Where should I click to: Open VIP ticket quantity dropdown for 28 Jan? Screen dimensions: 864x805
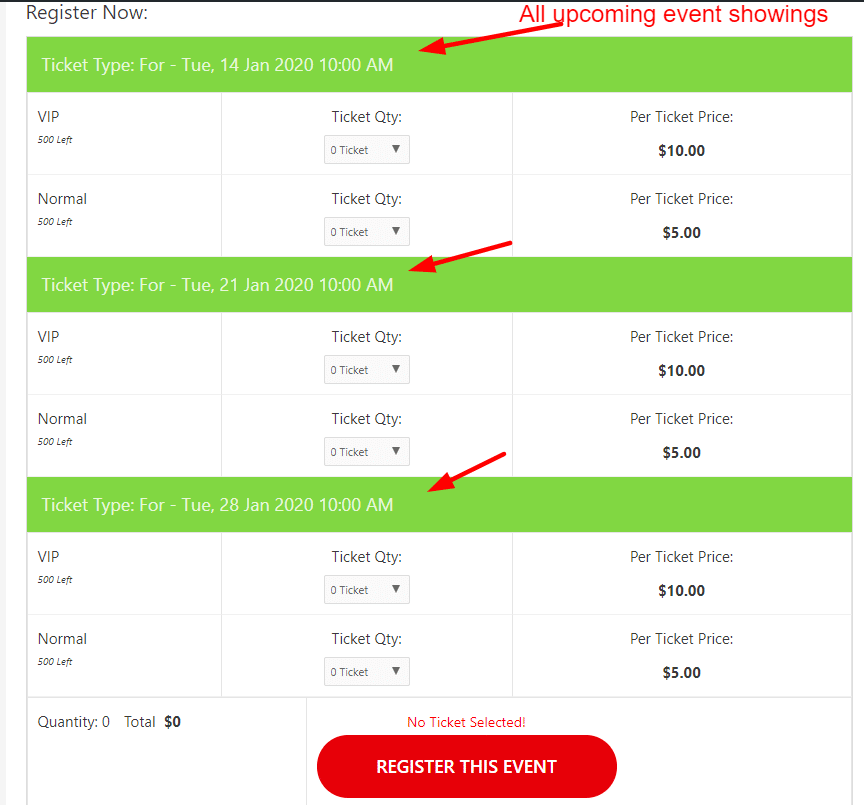(366, 590)
